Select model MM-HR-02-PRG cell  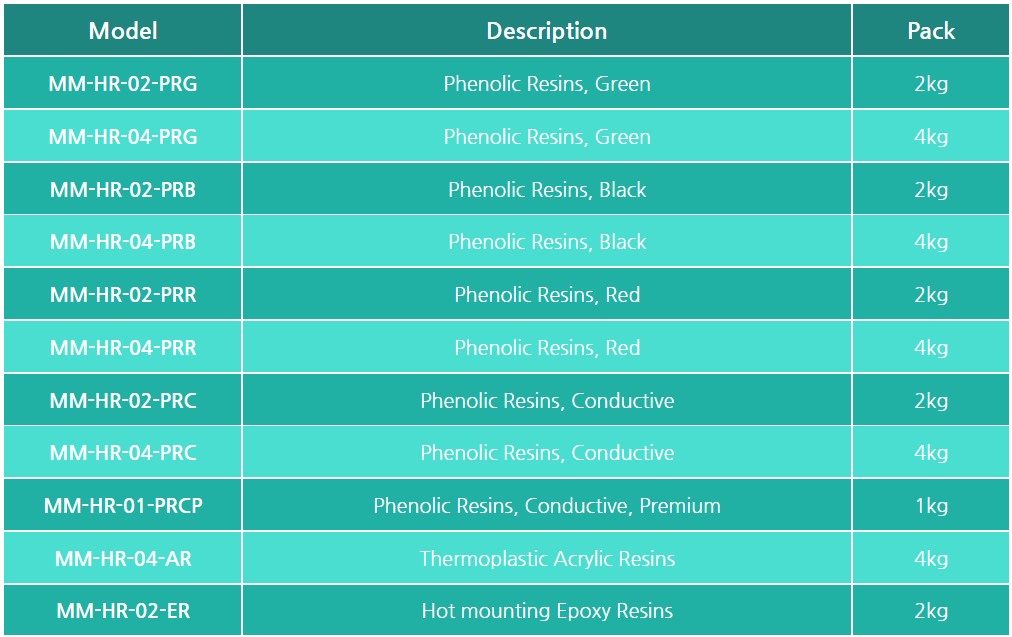point(123,83)
